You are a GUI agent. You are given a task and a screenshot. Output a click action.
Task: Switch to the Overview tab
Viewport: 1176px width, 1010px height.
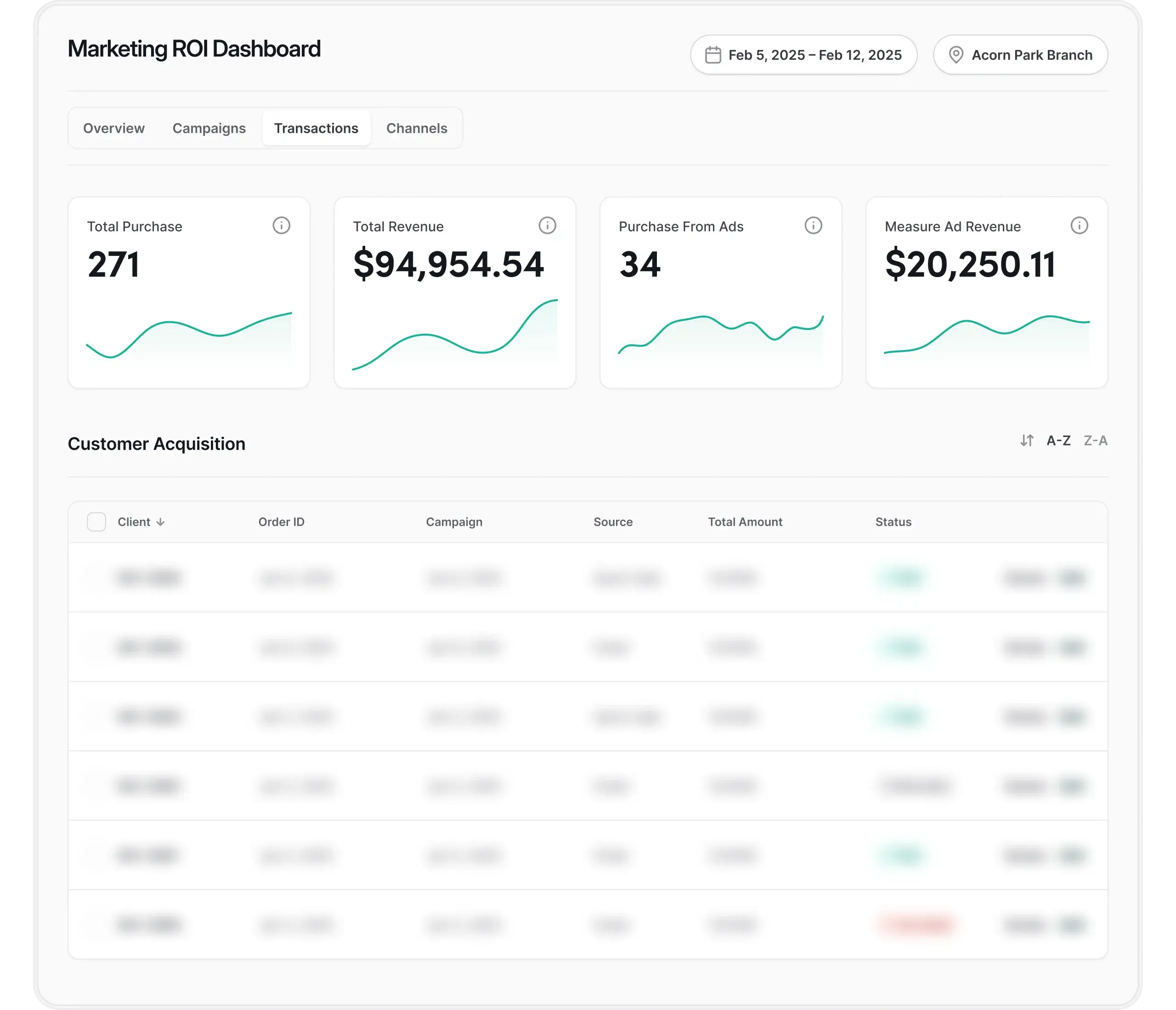pos(113,128)
